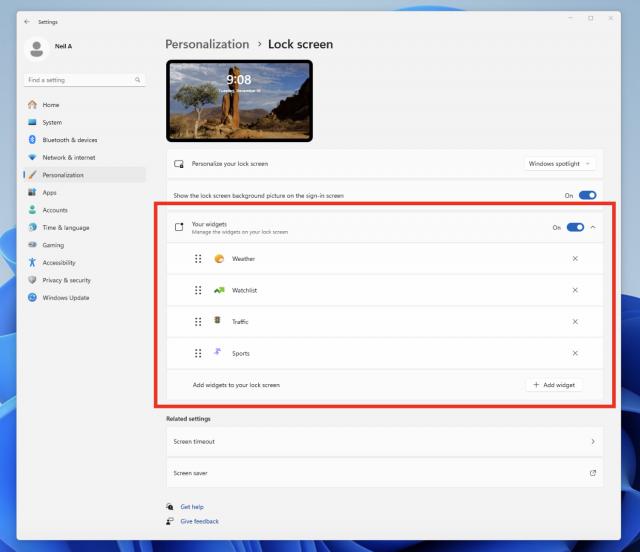
Task: Click the Find a setting search box
Action: (x=80, y=80)
